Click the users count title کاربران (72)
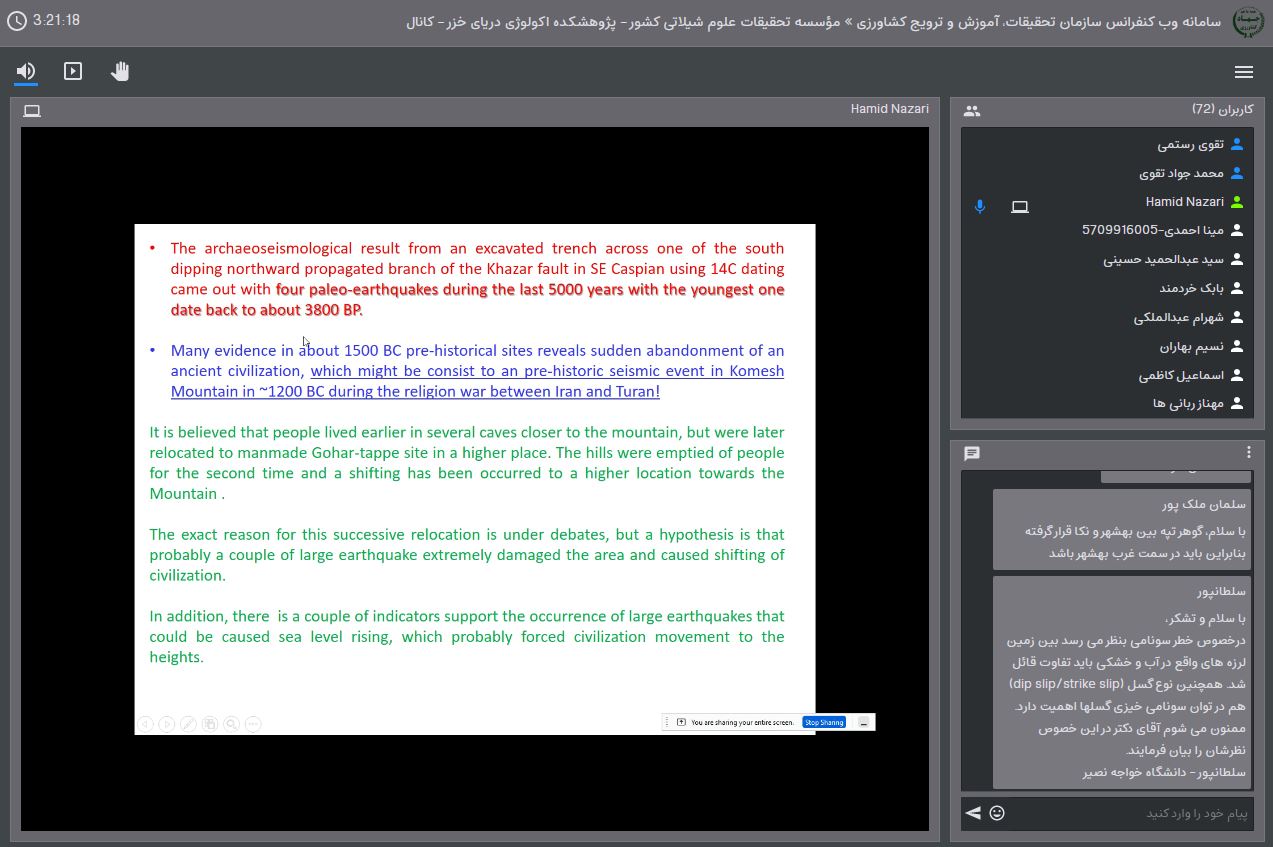The height and width of the screenshot is (847, 1273). click(1221, 109)
